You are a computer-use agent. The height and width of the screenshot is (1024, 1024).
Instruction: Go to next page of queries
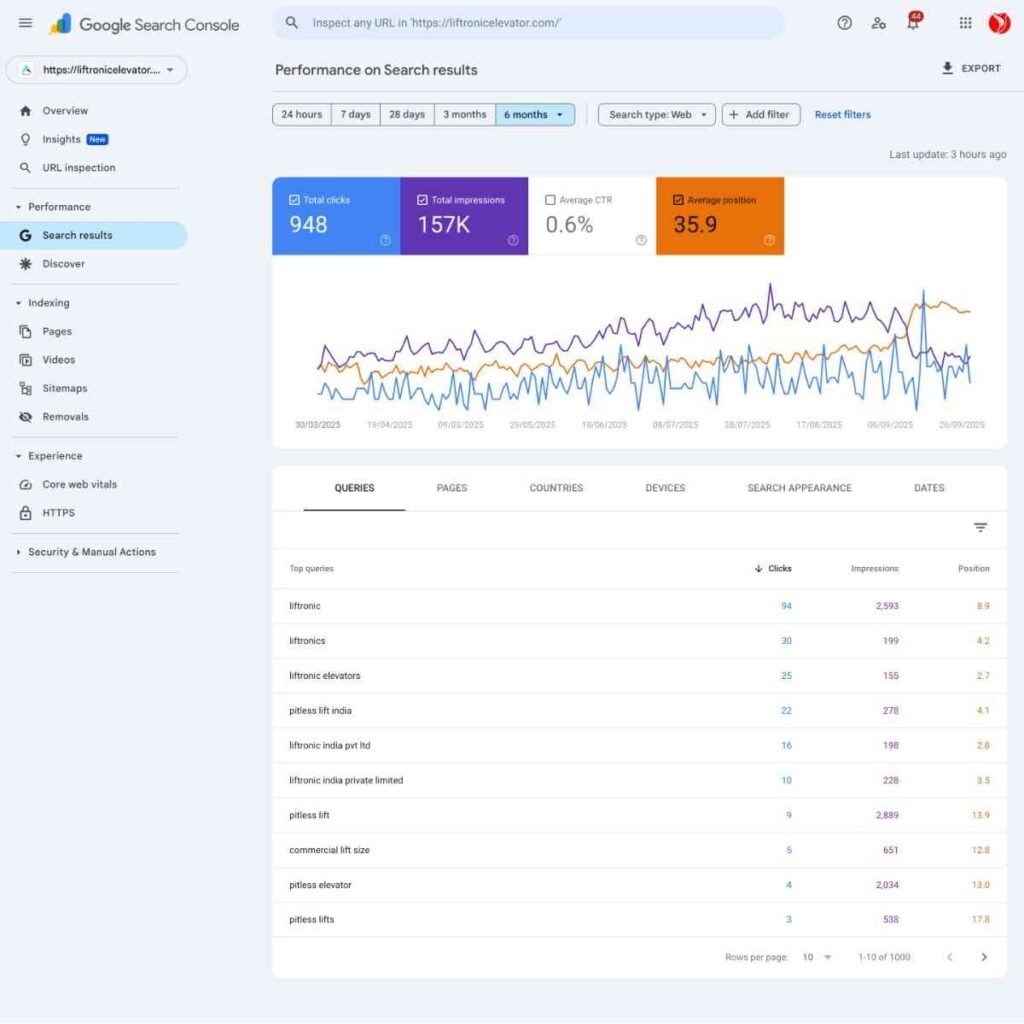pos(984,957)
